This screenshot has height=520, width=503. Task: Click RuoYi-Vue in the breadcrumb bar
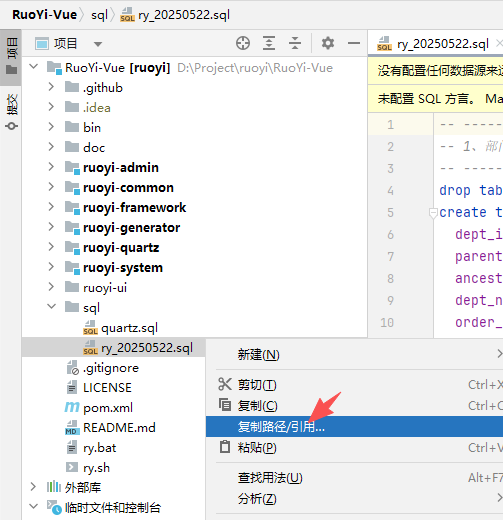(x=44, y=15)
